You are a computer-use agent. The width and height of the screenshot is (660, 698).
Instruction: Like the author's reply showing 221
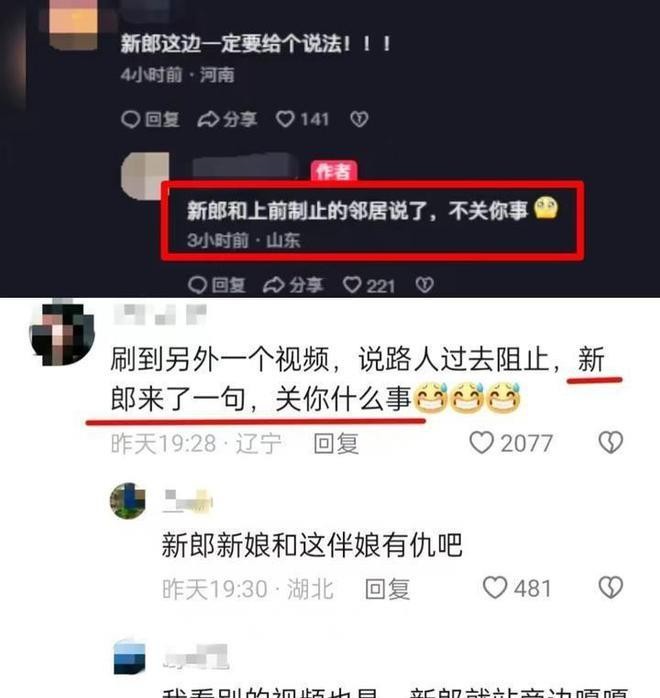(x=368, y=285)
